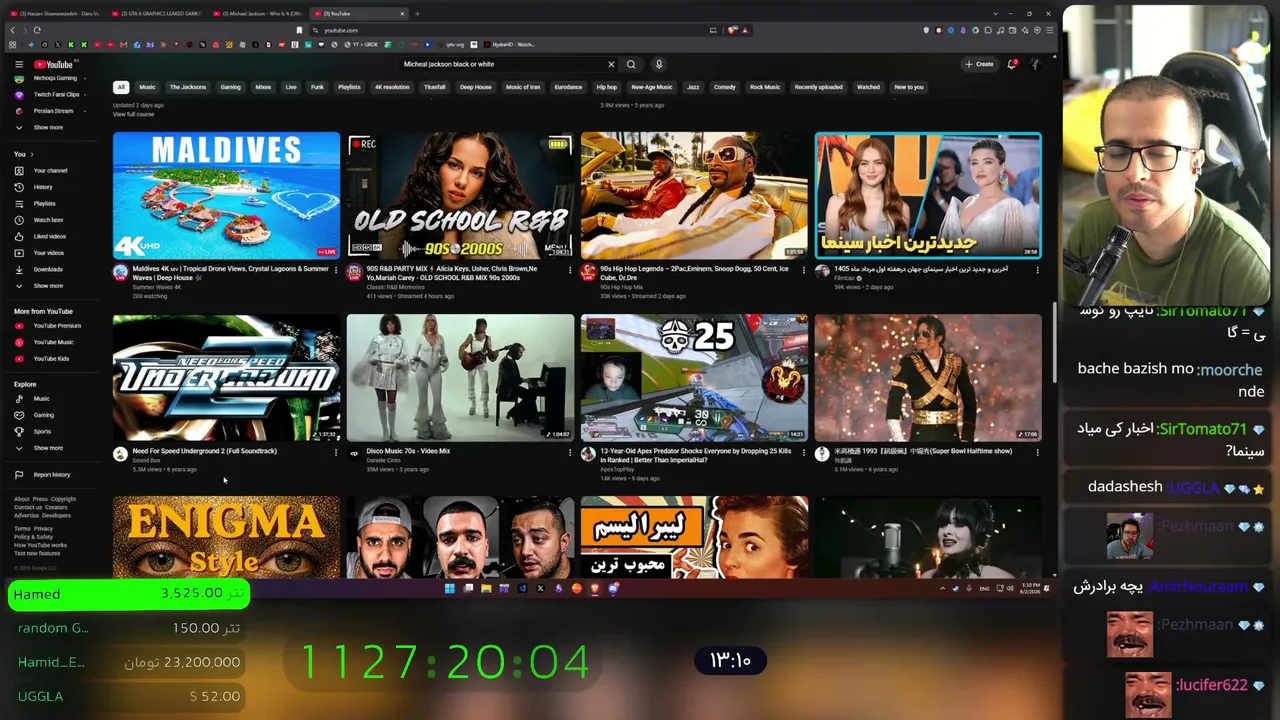Select the Music filter chip
Screen dimensions: 1280x720
click(147, 87)
